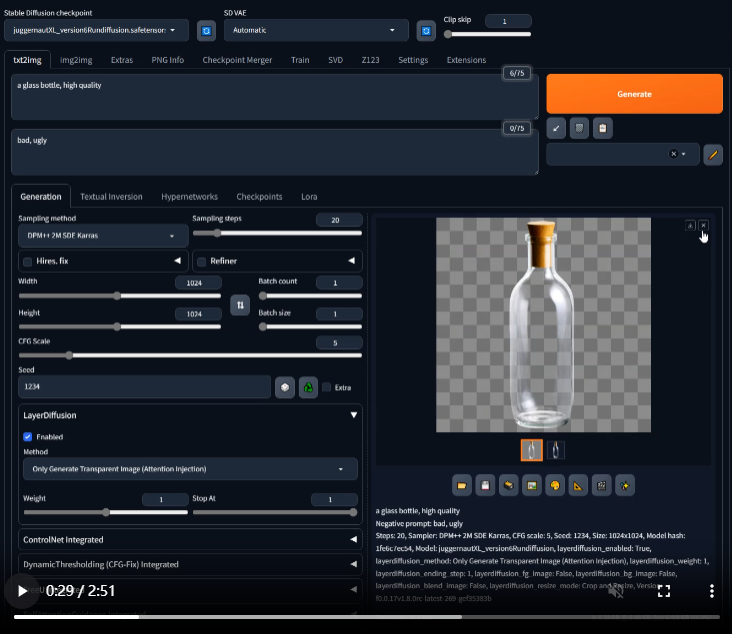This screenshot has height=634, width=732.
Task: Open the video player more options menu
Action: pyautogui.click(x=711, y=591)
